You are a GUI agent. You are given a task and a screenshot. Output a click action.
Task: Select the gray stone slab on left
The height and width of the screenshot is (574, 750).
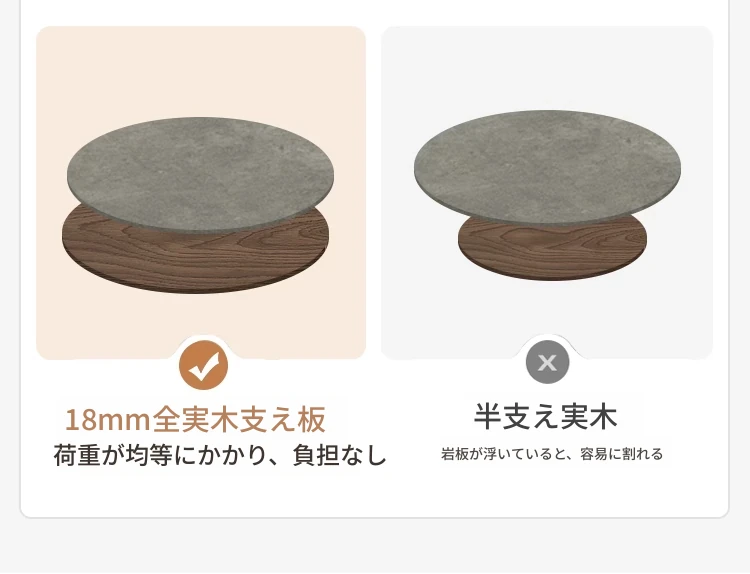click(201, 175)
